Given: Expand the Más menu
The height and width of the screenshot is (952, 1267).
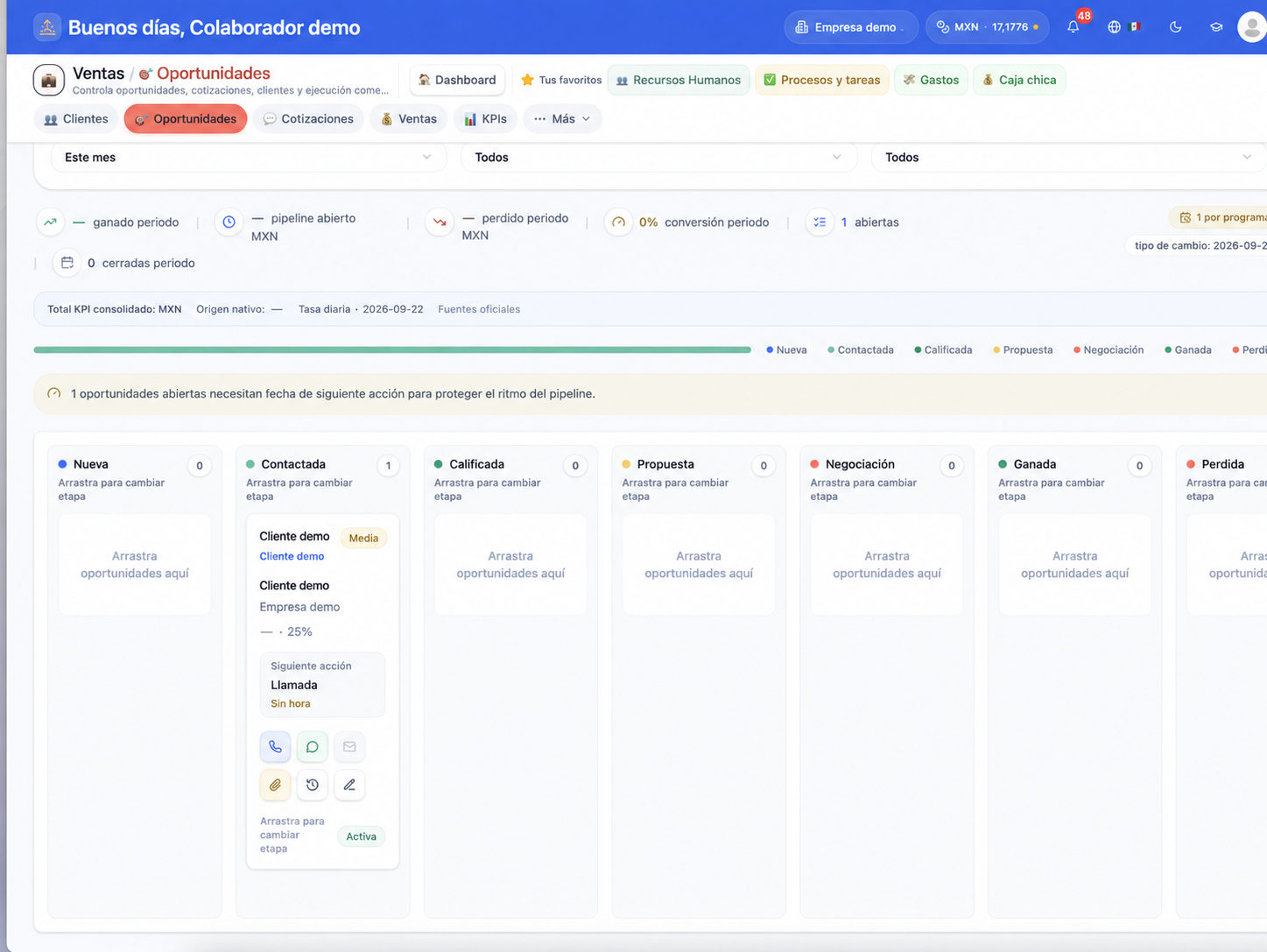Looking at the screenshot, I should (562, 119).
